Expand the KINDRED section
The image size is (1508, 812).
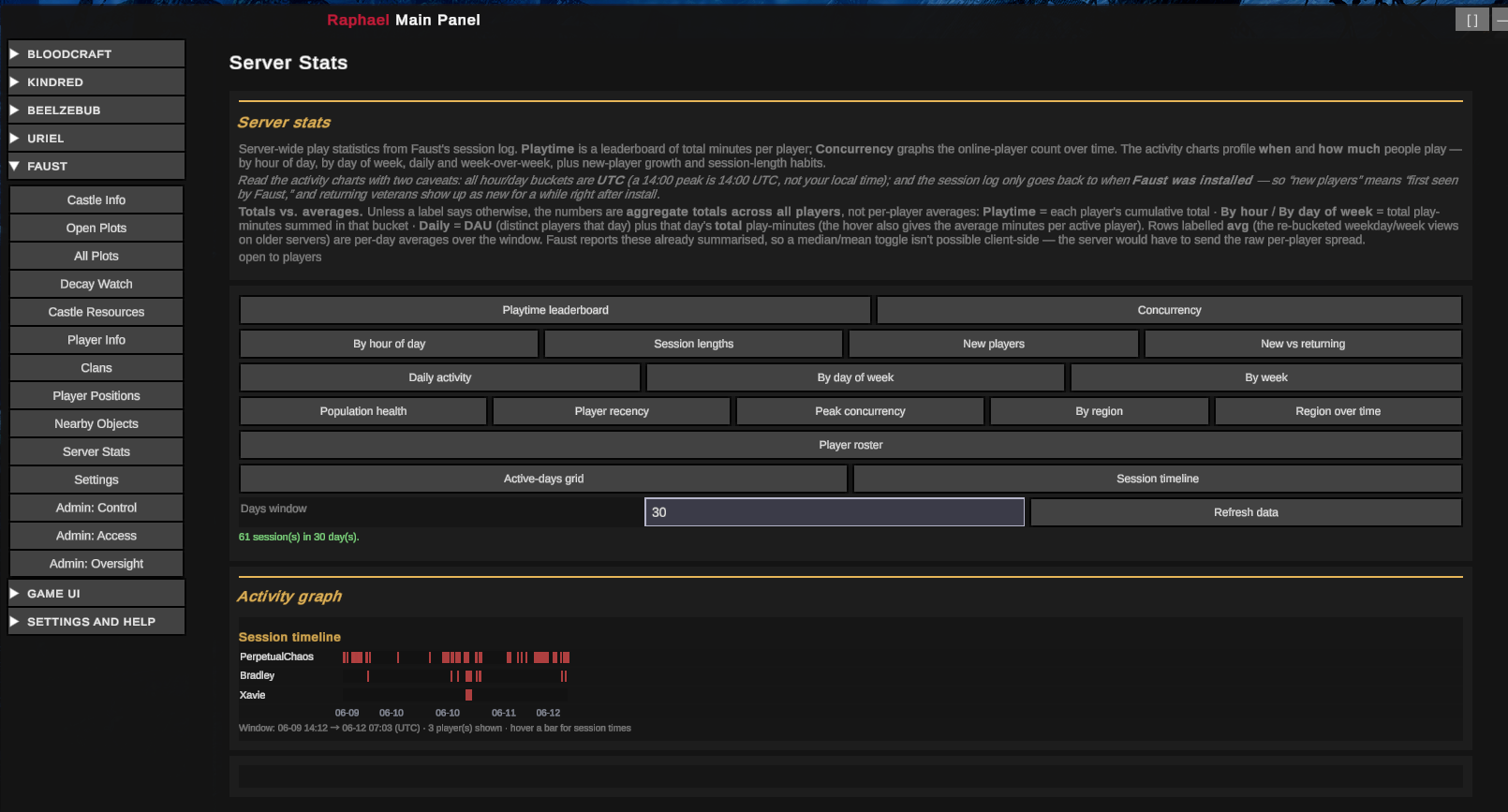click(x=96, y=81)
